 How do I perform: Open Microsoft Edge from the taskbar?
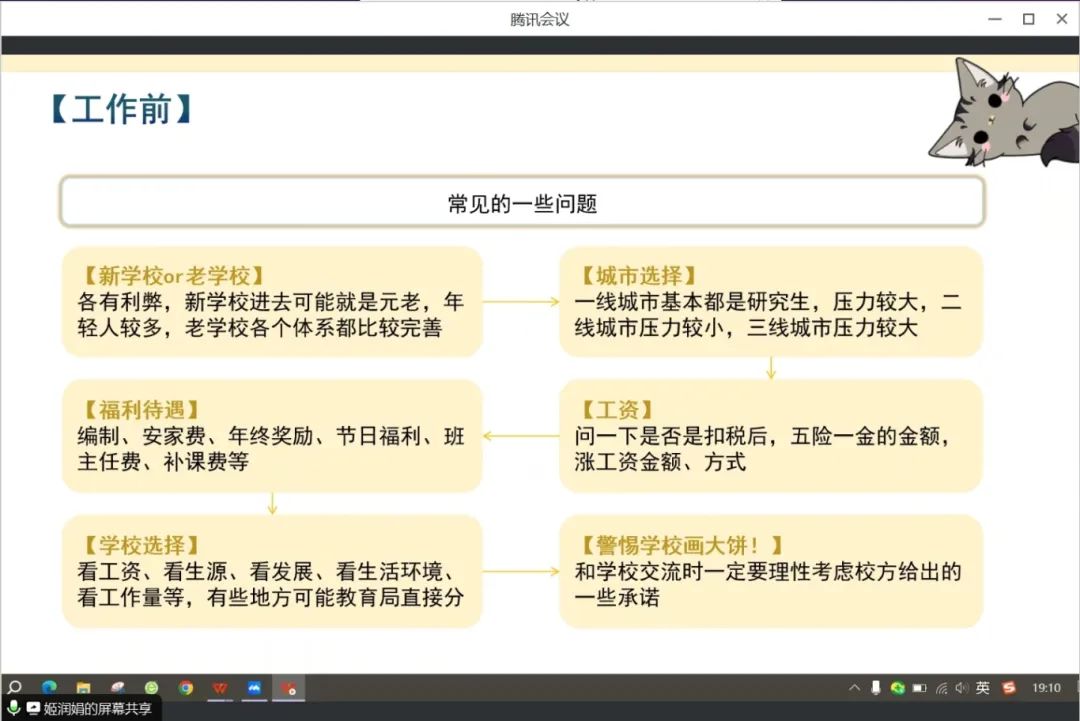click(x=49, y=688)
